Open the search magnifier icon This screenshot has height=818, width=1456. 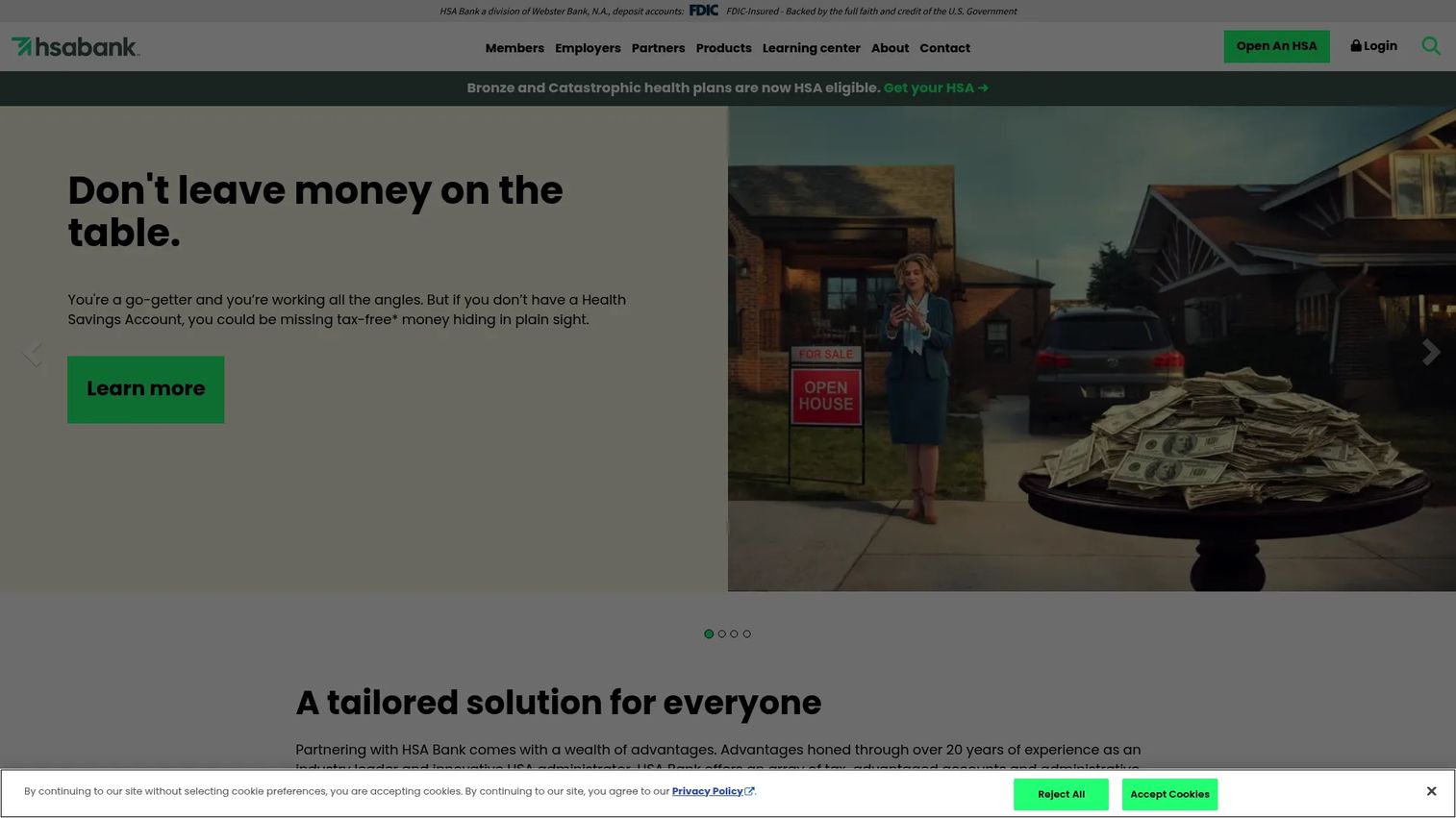click(1431, 46)
